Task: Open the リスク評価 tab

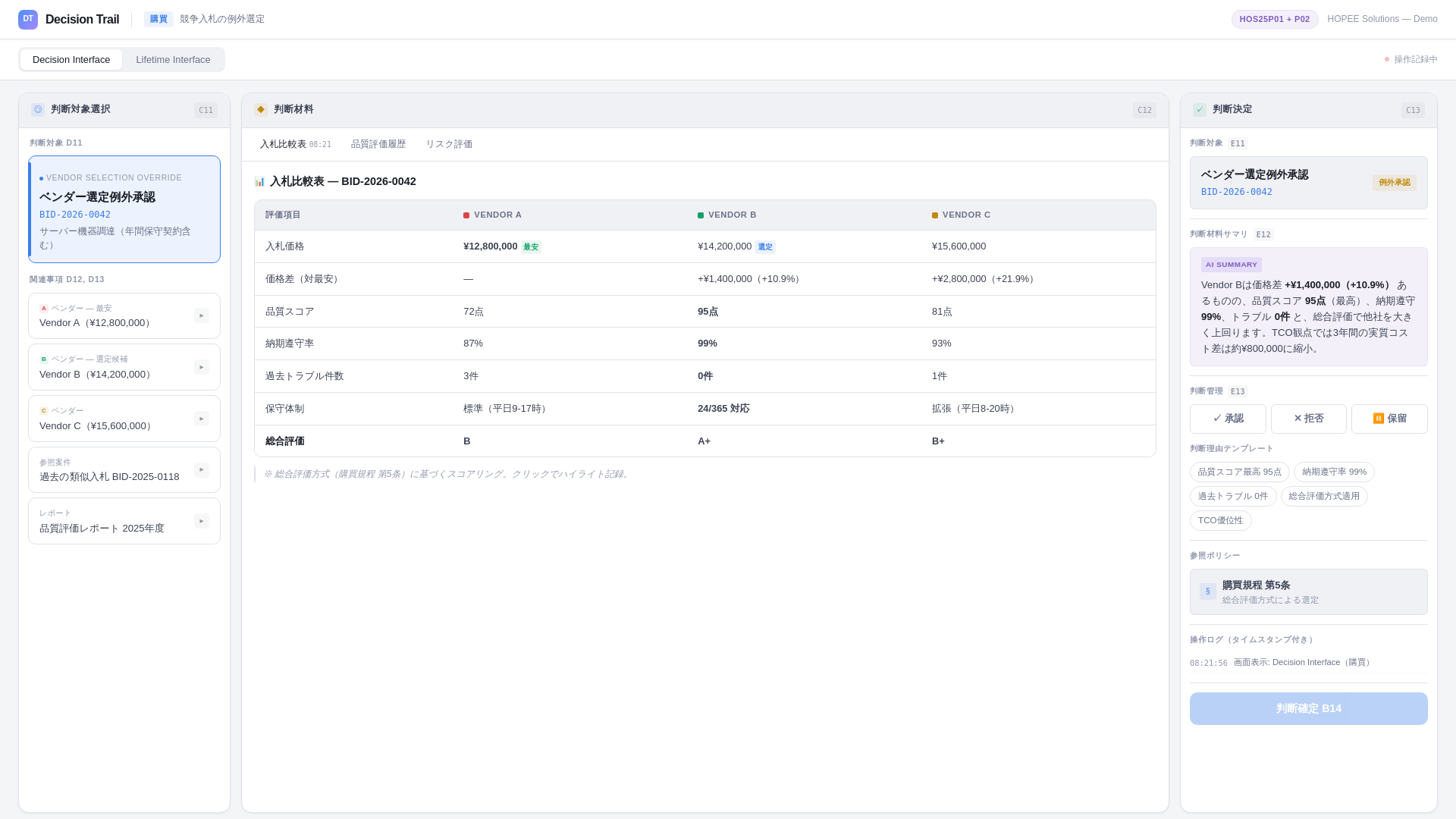Action: coord(449,144)
